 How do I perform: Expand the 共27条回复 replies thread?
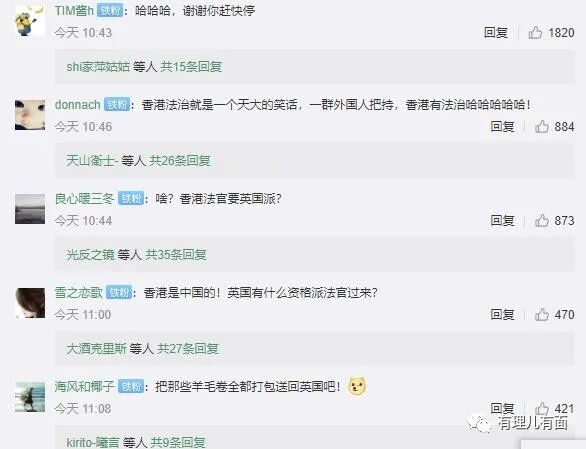click(188, 349)
